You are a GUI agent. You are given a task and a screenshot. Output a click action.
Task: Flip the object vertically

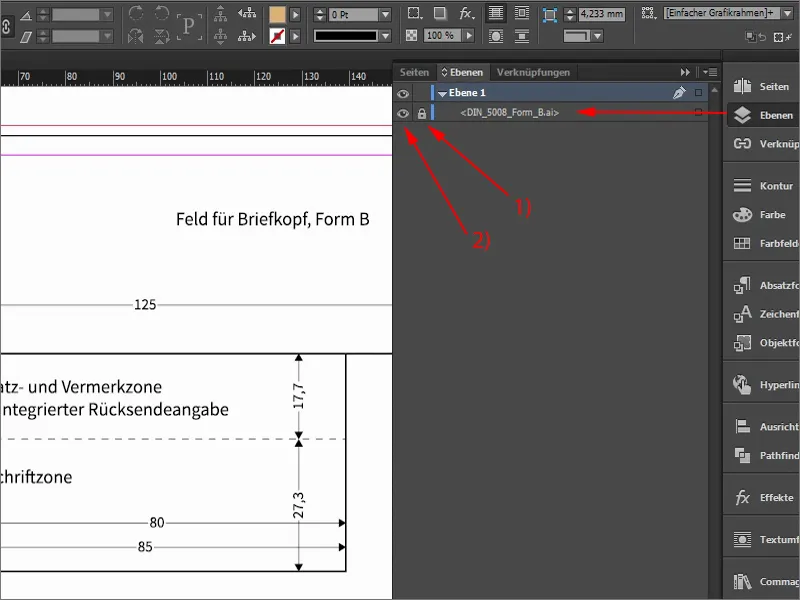pyautogui.click(x=161, y=36)
